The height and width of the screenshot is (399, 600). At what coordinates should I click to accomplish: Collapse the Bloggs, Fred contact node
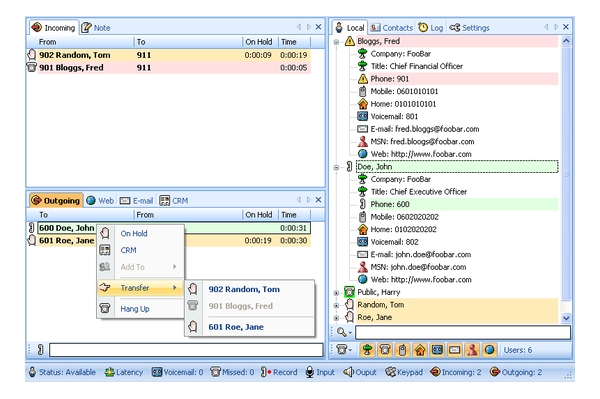point(336,42)
